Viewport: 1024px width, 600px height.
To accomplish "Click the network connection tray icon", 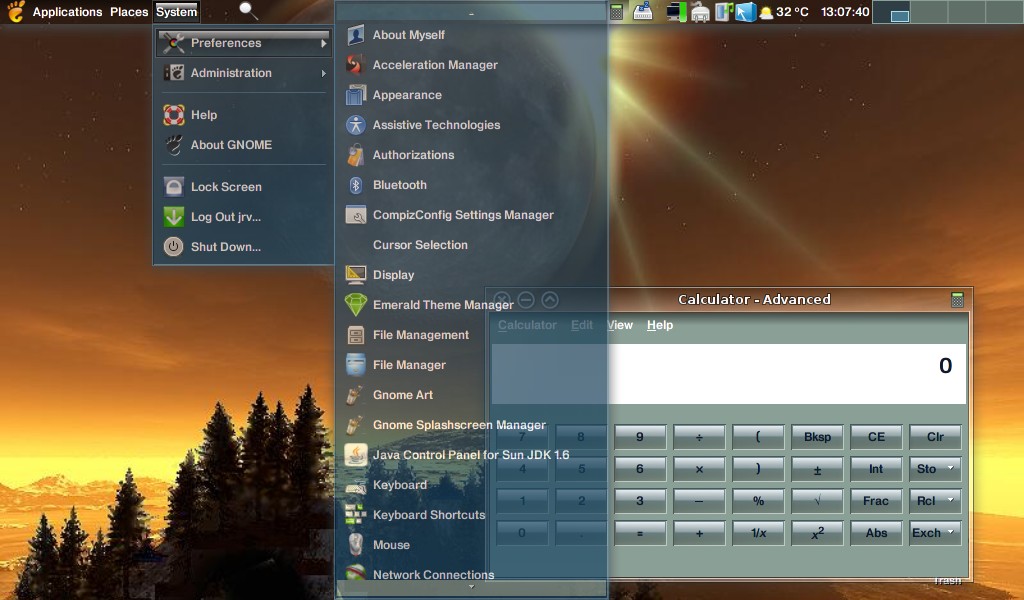I will 700,12.
